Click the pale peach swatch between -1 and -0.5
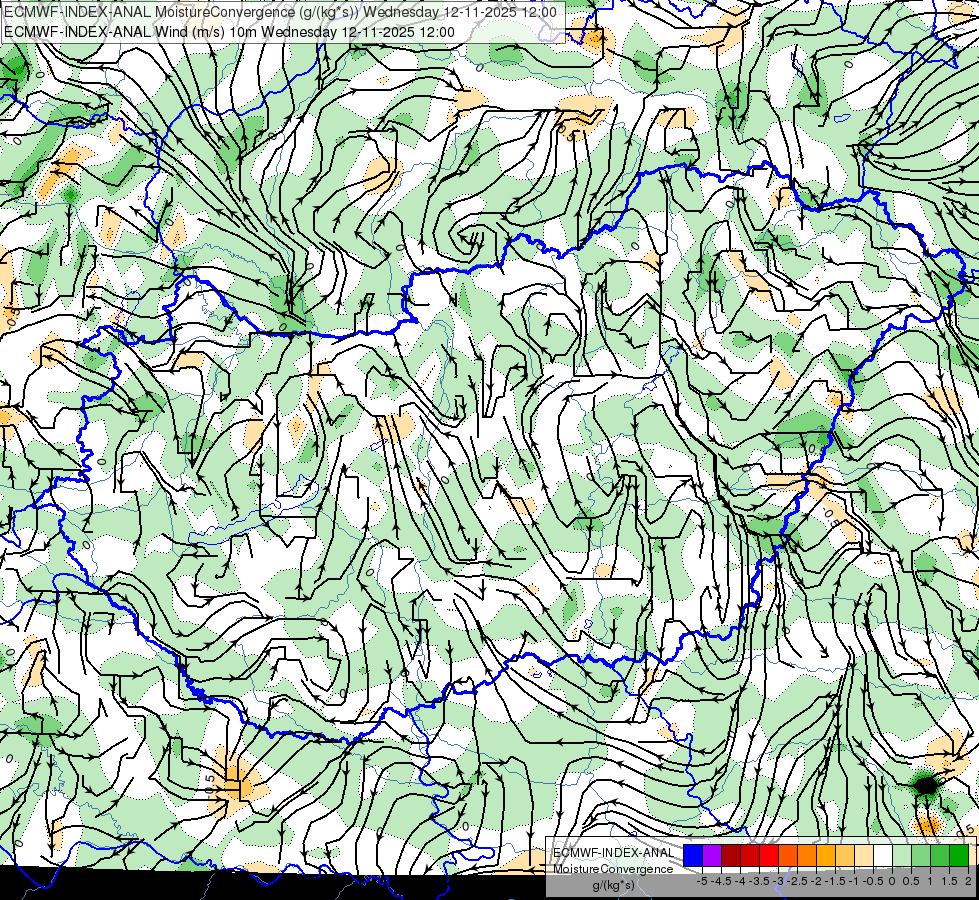Image resolution: width=979 pixels, height=900 pixels. coord(864,855)
